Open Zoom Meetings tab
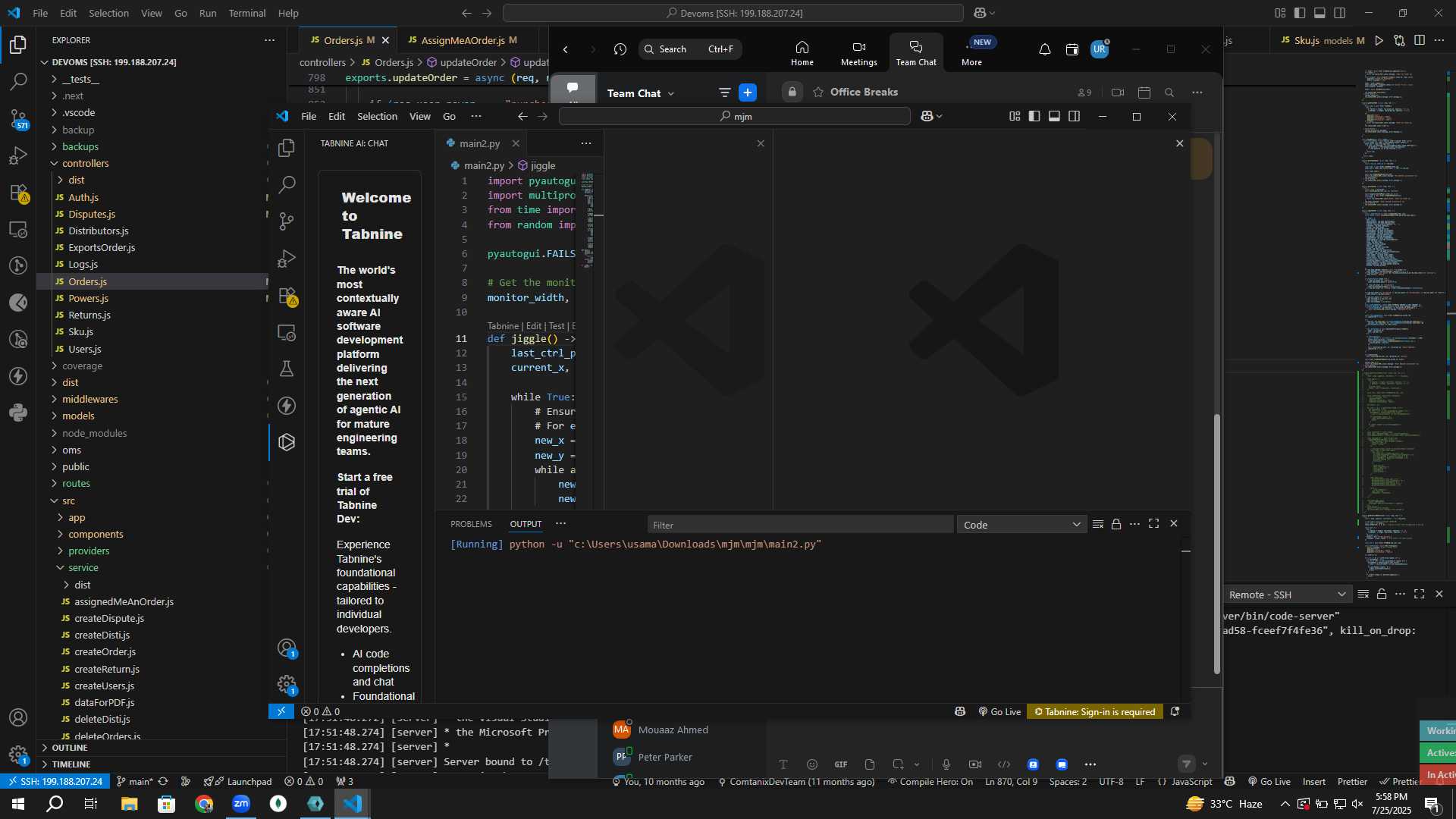 coord(858,53)
